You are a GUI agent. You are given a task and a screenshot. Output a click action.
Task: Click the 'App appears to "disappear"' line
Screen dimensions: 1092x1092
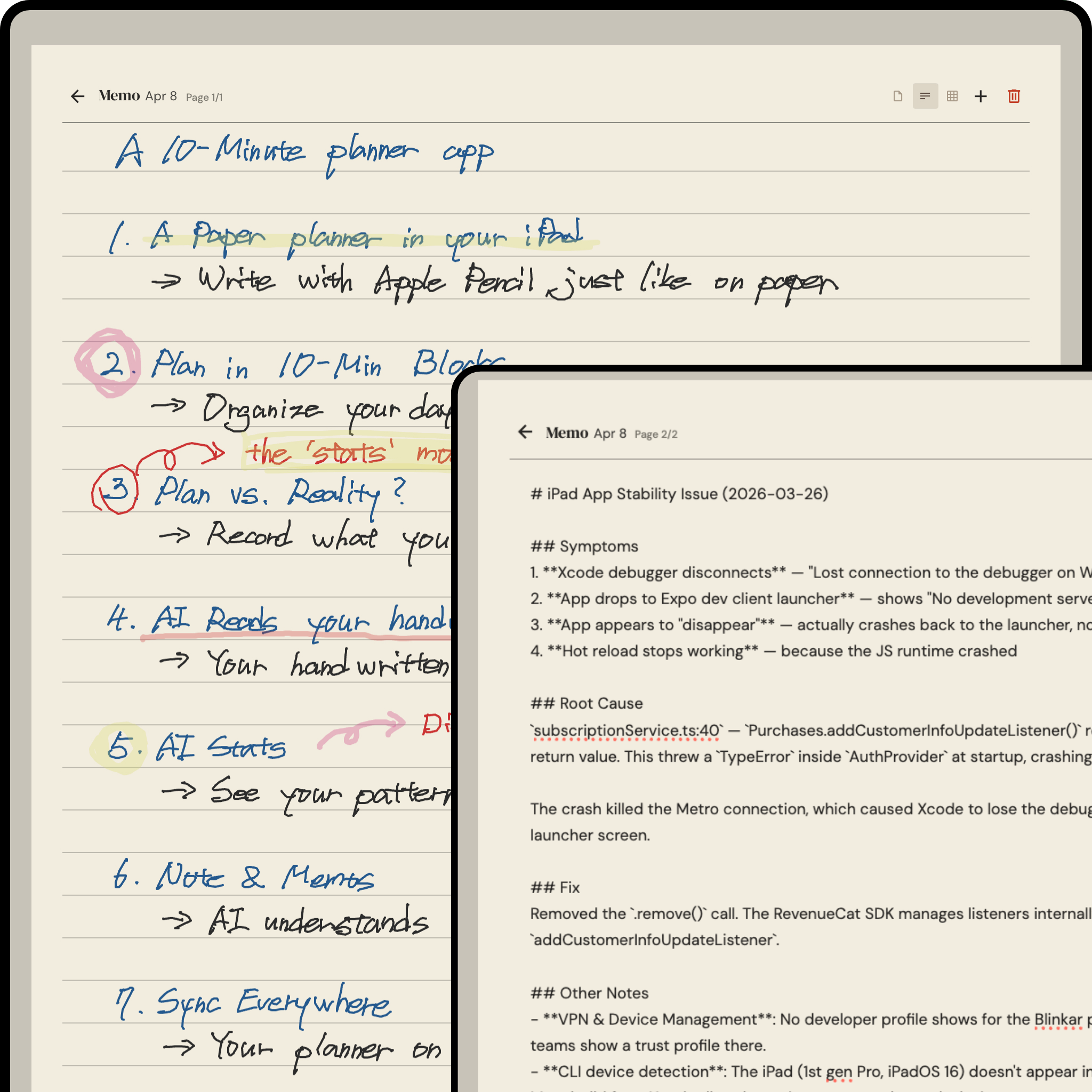point(811,624)
